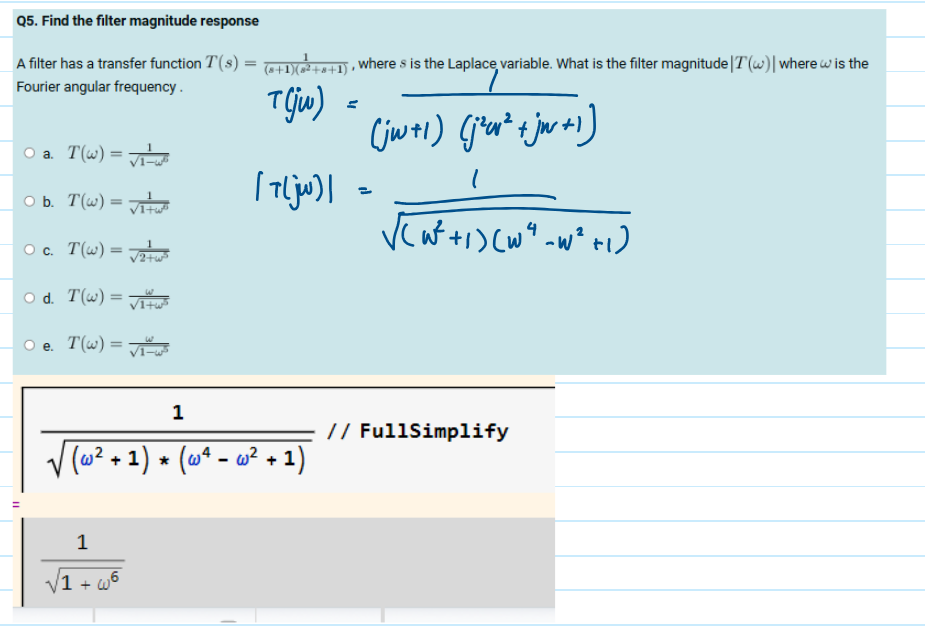Pick the option c radio button
The height and width of the screenshot is (627, 925).
33,248
